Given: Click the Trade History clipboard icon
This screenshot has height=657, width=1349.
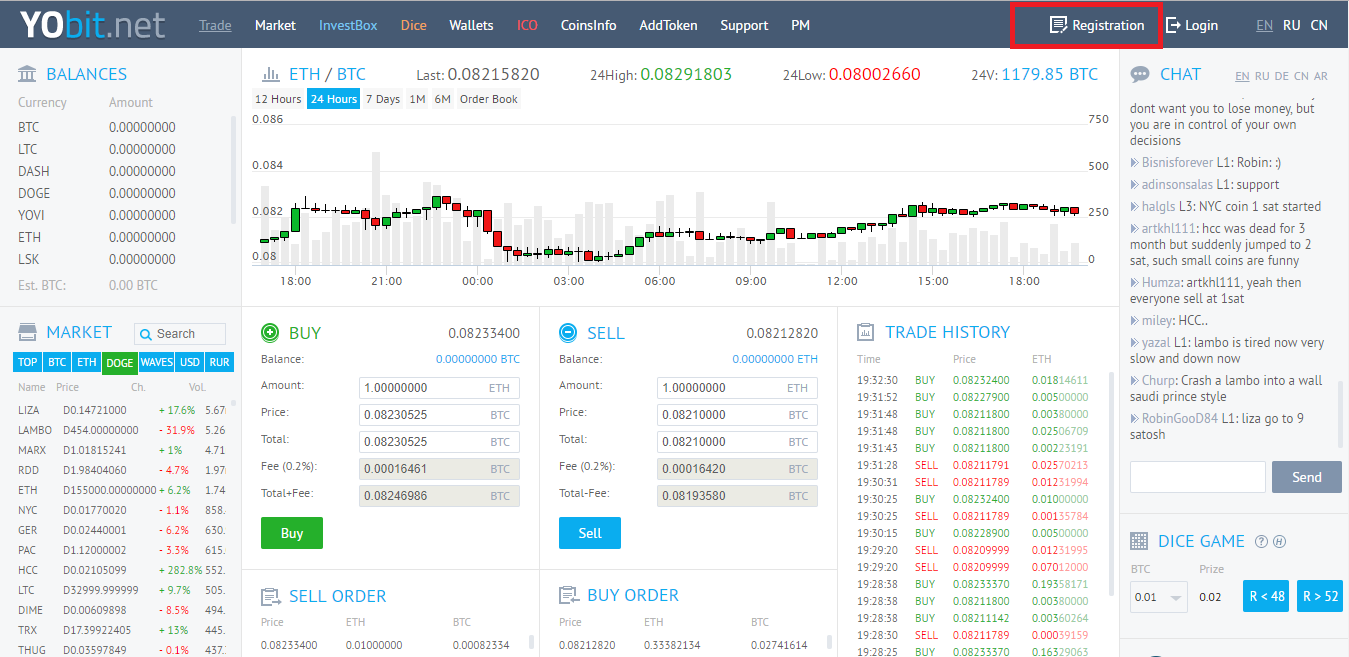Looking at the screenshot, I should (x=866, y=332).
